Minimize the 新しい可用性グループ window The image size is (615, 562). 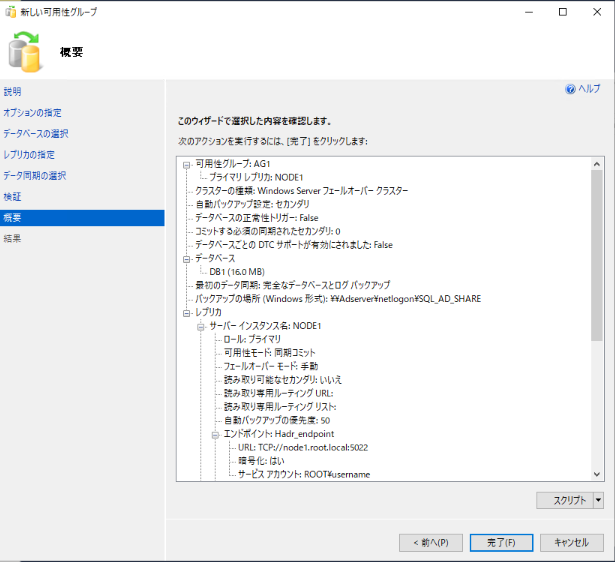click(529, 12)
